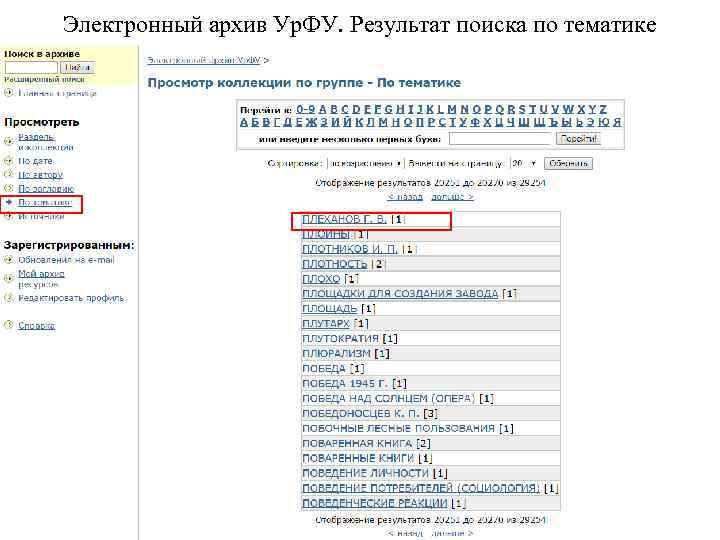Click the first-letters input field
This screenshot has width=720, height=540.
500,139
